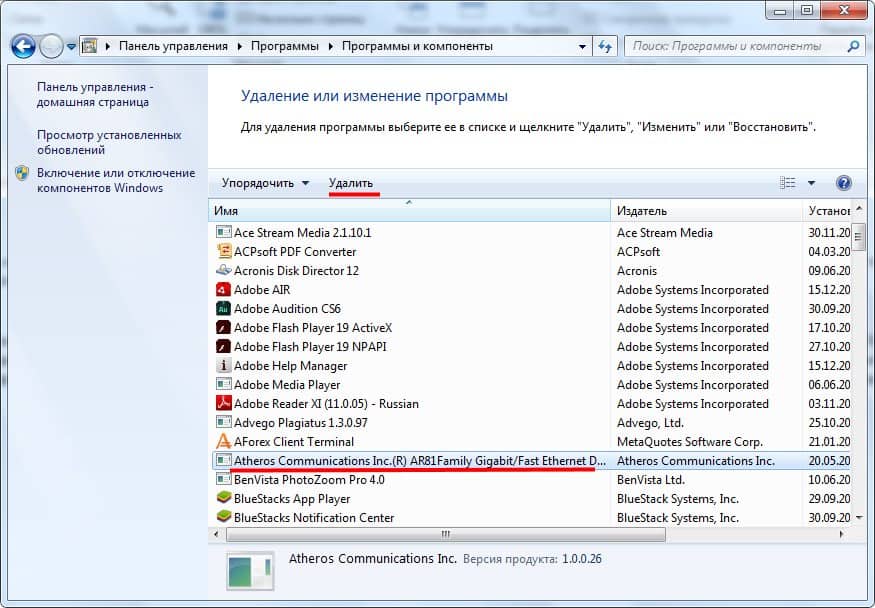Open help with the question mark icon
This screenshot has width=875, height=608.
click(844, 183)
